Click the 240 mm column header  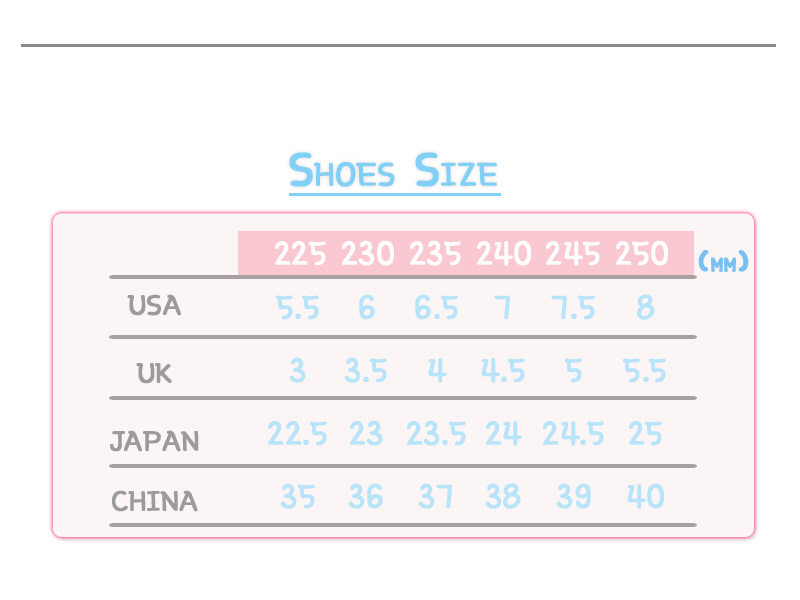tap(503, 254)
